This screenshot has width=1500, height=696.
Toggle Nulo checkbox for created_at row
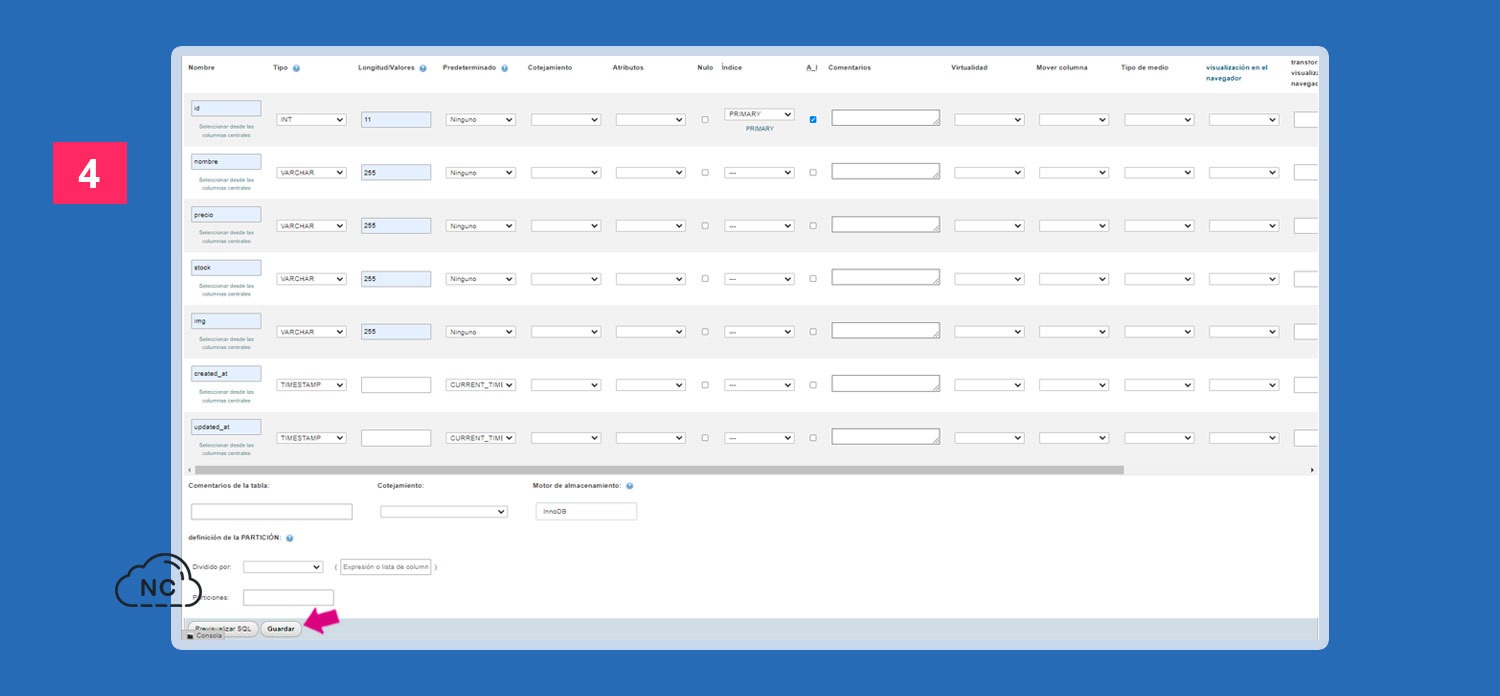click(705, 384)
